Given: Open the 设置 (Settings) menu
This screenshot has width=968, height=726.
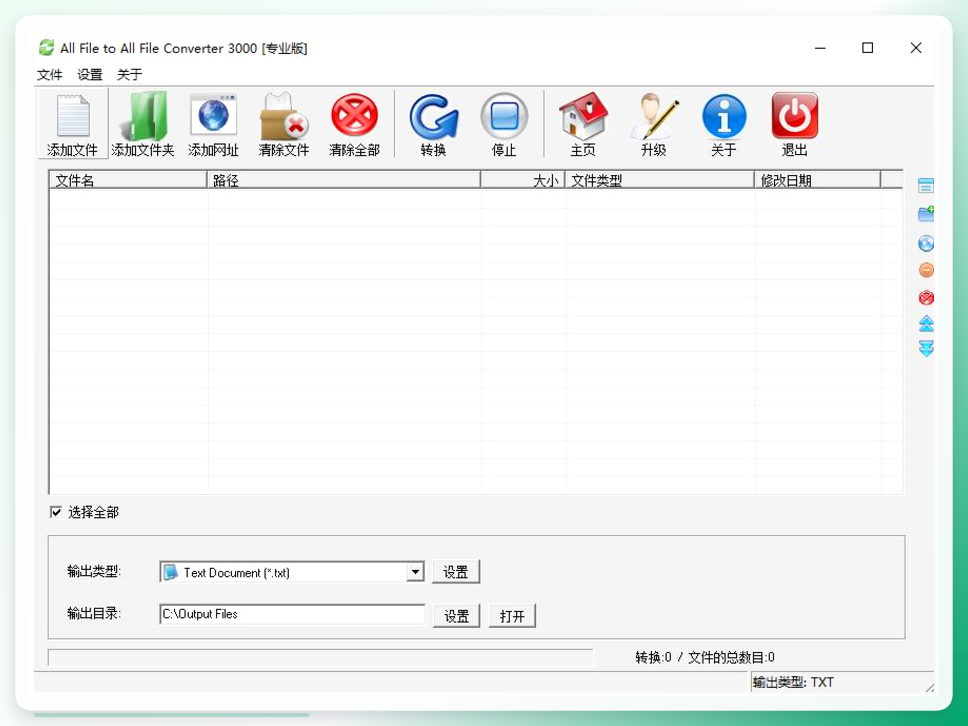Looking at the screenshot, I should point(90,75).
